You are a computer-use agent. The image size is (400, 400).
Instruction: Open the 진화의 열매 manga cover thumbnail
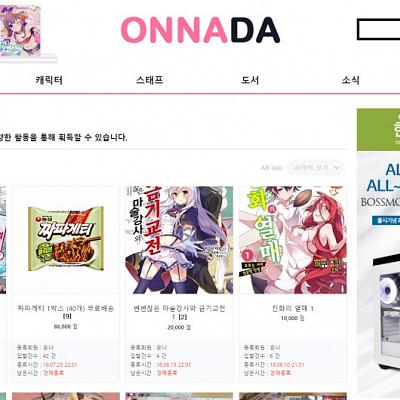point(293,240)
